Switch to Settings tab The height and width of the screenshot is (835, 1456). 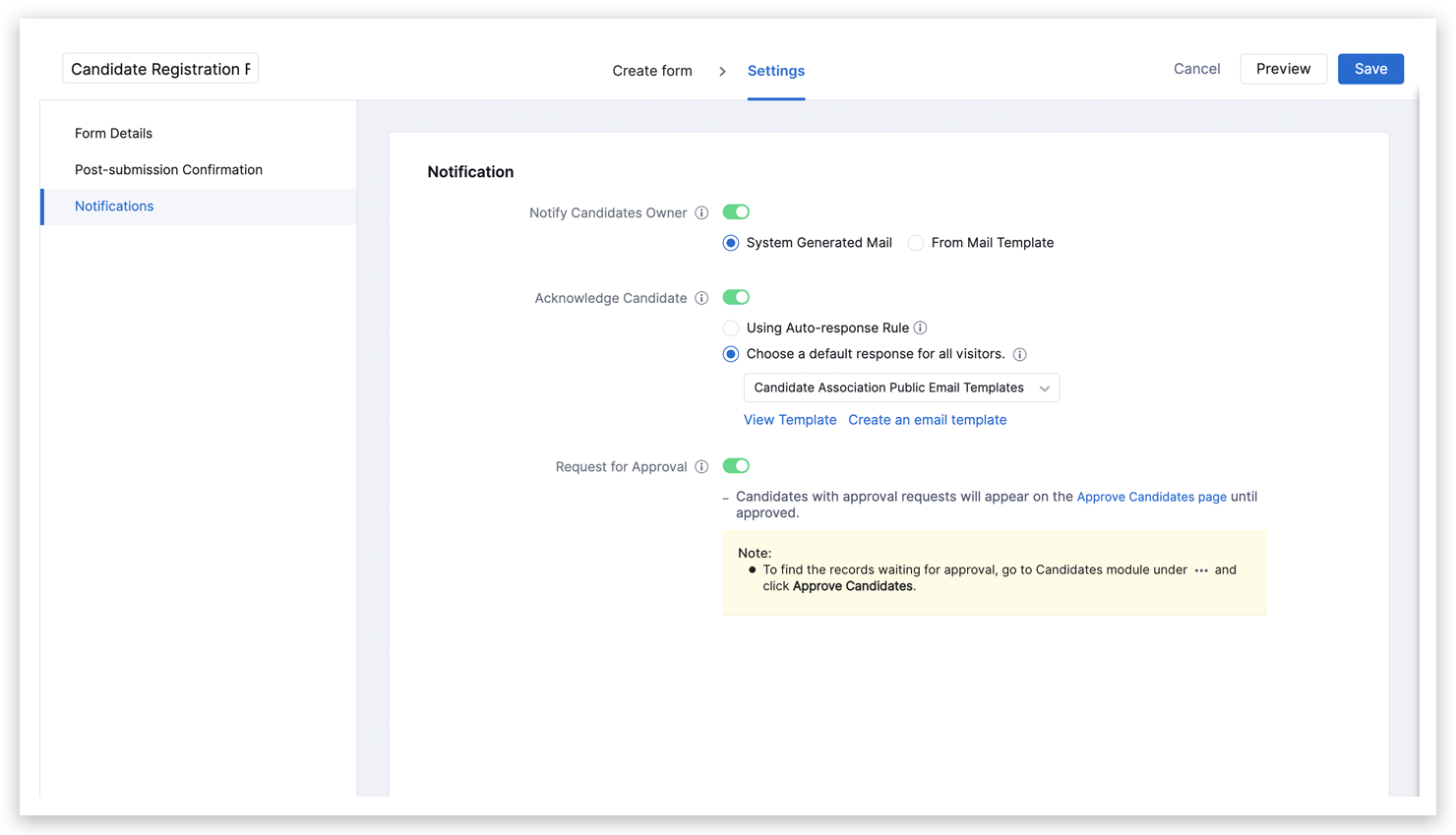(776, 71)
